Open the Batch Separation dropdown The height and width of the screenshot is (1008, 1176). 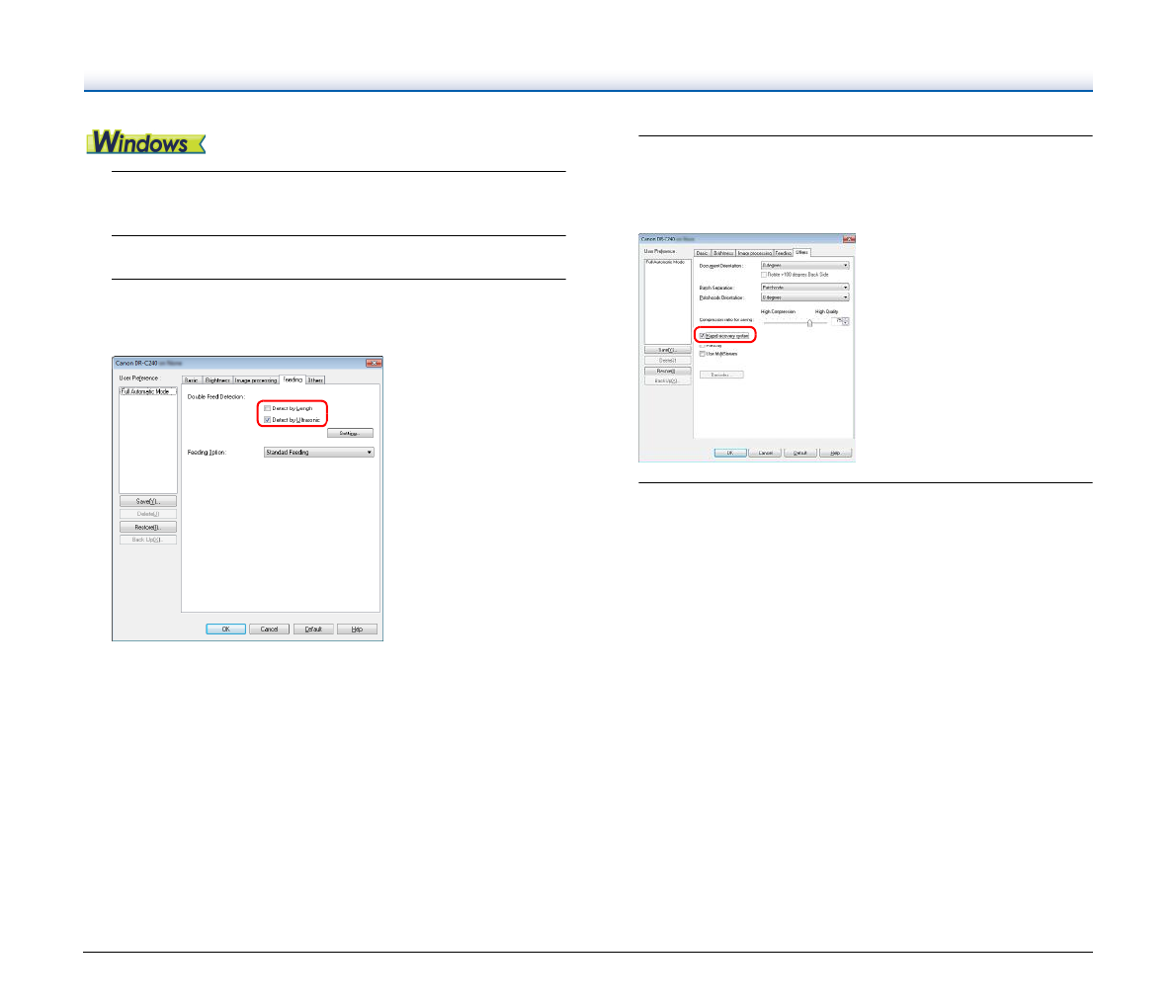pyautogui.click(x=804, y=288)
